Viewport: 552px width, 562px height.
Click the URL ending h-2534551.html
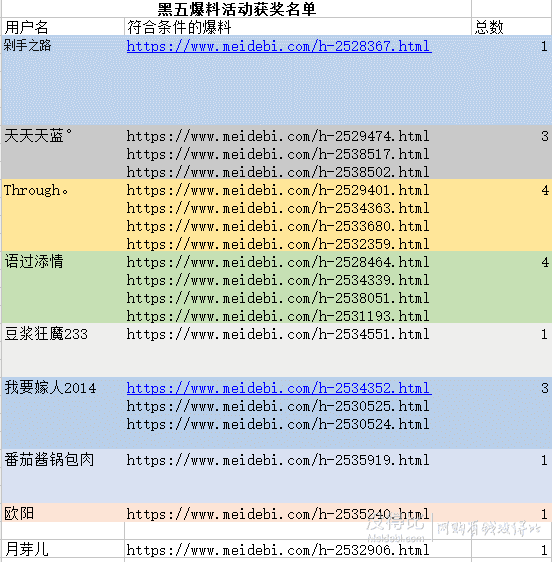(x=278, y=334)
